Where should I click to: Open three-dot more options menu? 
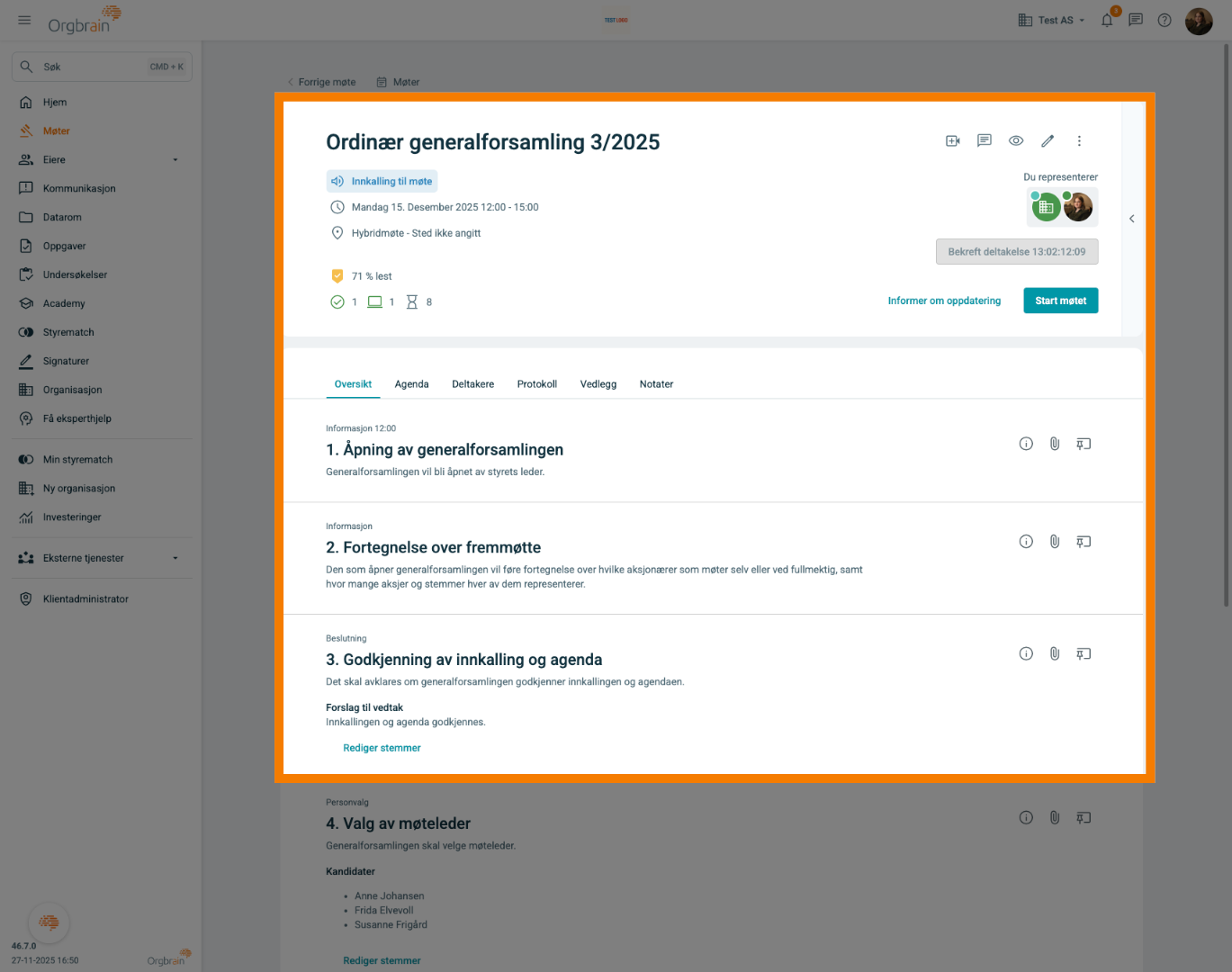[1079, 141]
